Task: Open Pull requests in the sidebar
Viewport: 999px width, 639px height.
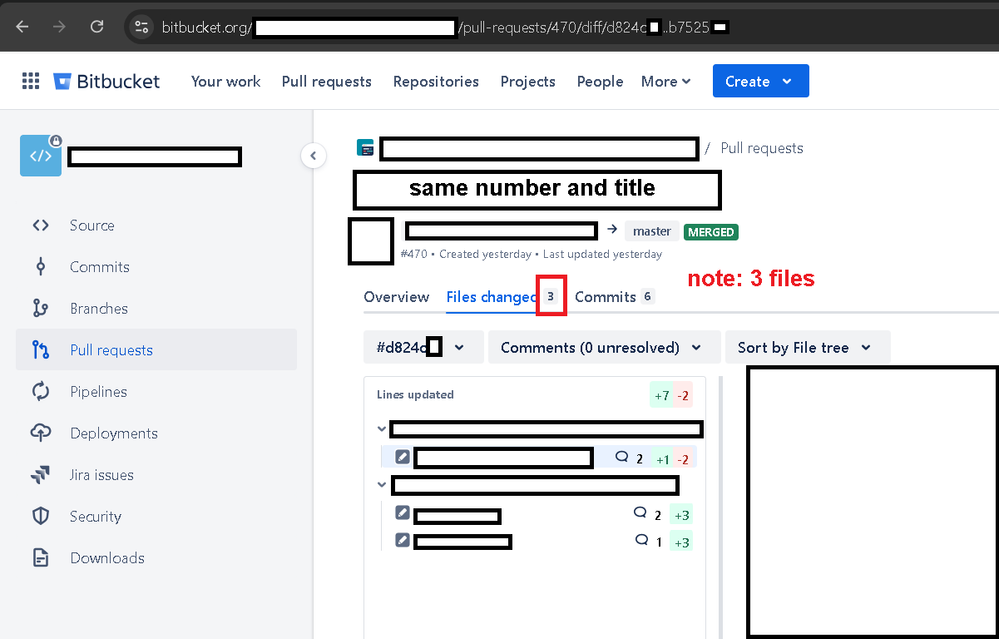Action: coord(156,350)
